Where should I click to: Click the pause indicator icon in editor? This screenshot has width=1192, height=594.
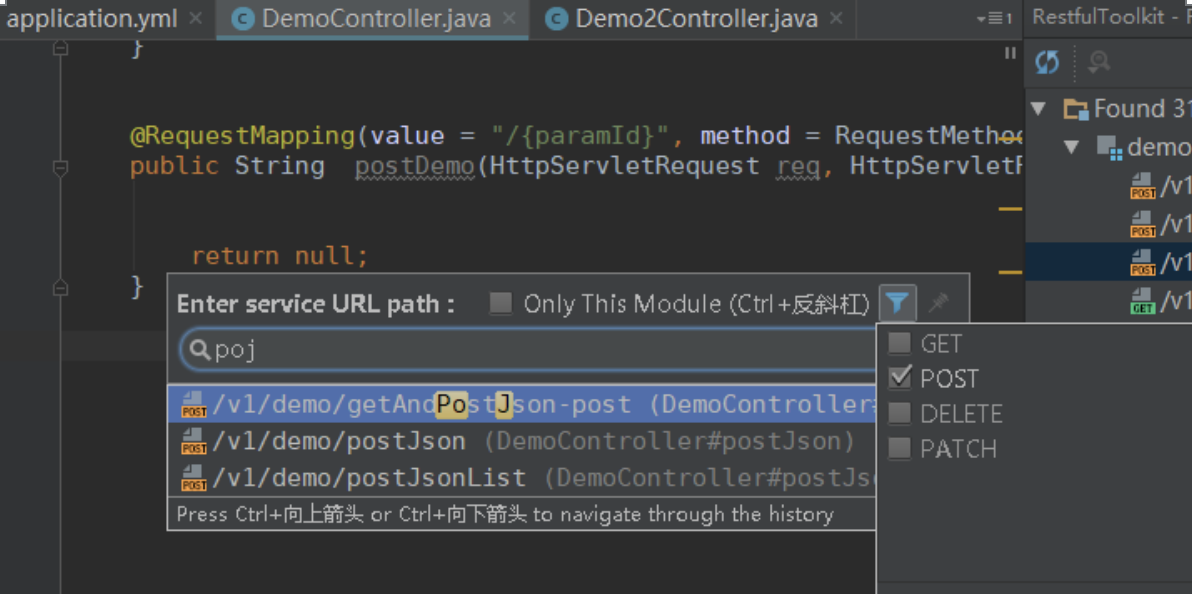1010,52
